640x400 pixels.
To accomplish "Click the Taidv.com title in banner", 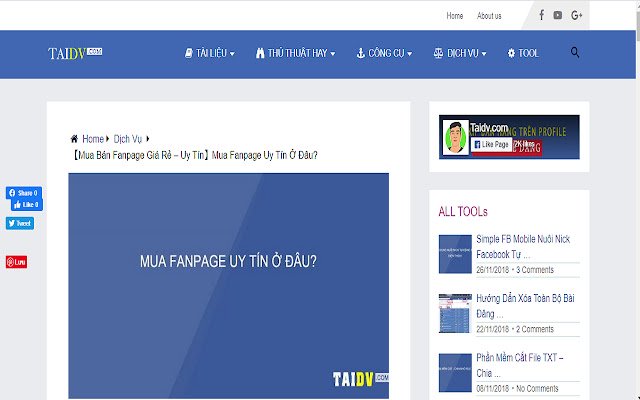I will pyautogui.click(x=489, y=128).
